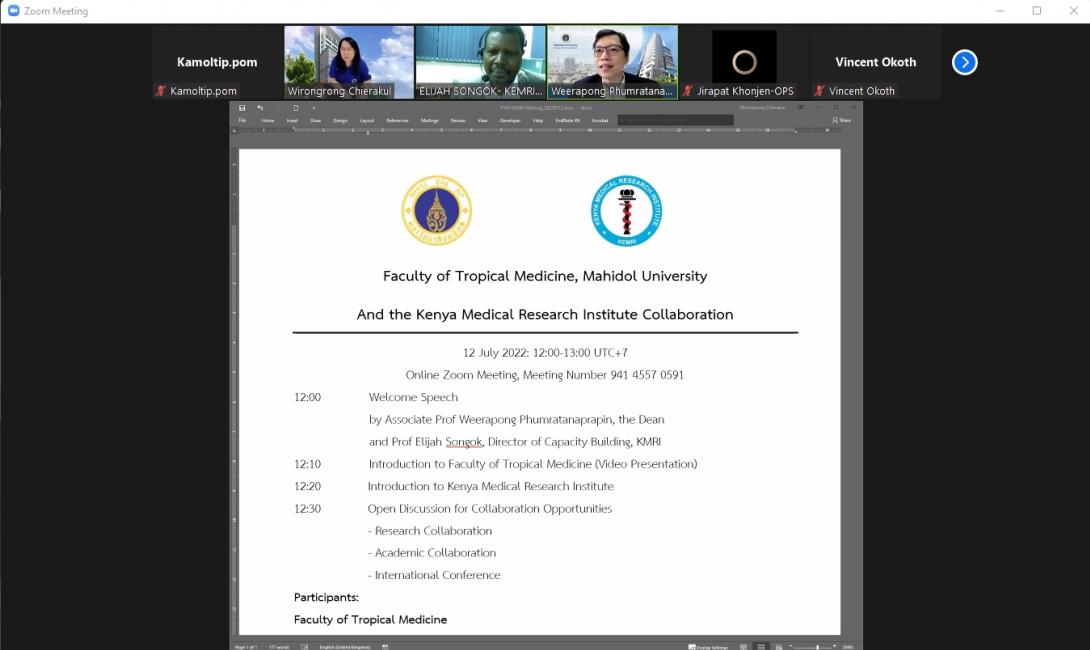Click the Undo icon in Word's toolbar
1090x650 pixels.
260,108
